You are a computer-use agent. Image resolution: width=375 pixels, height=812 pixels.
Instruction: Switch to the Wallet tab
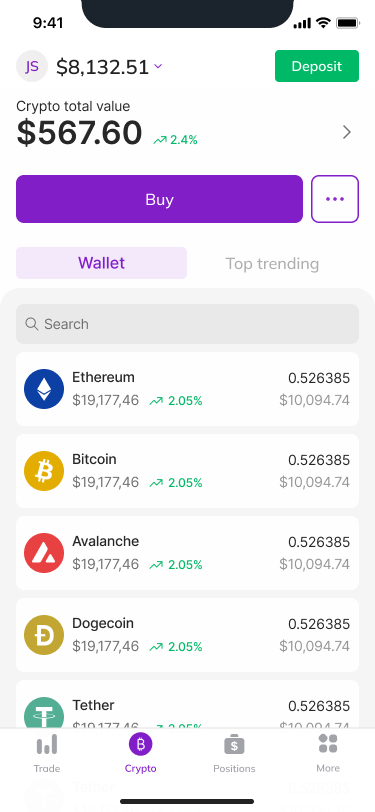pyautogui.click(x=102, y=263)
